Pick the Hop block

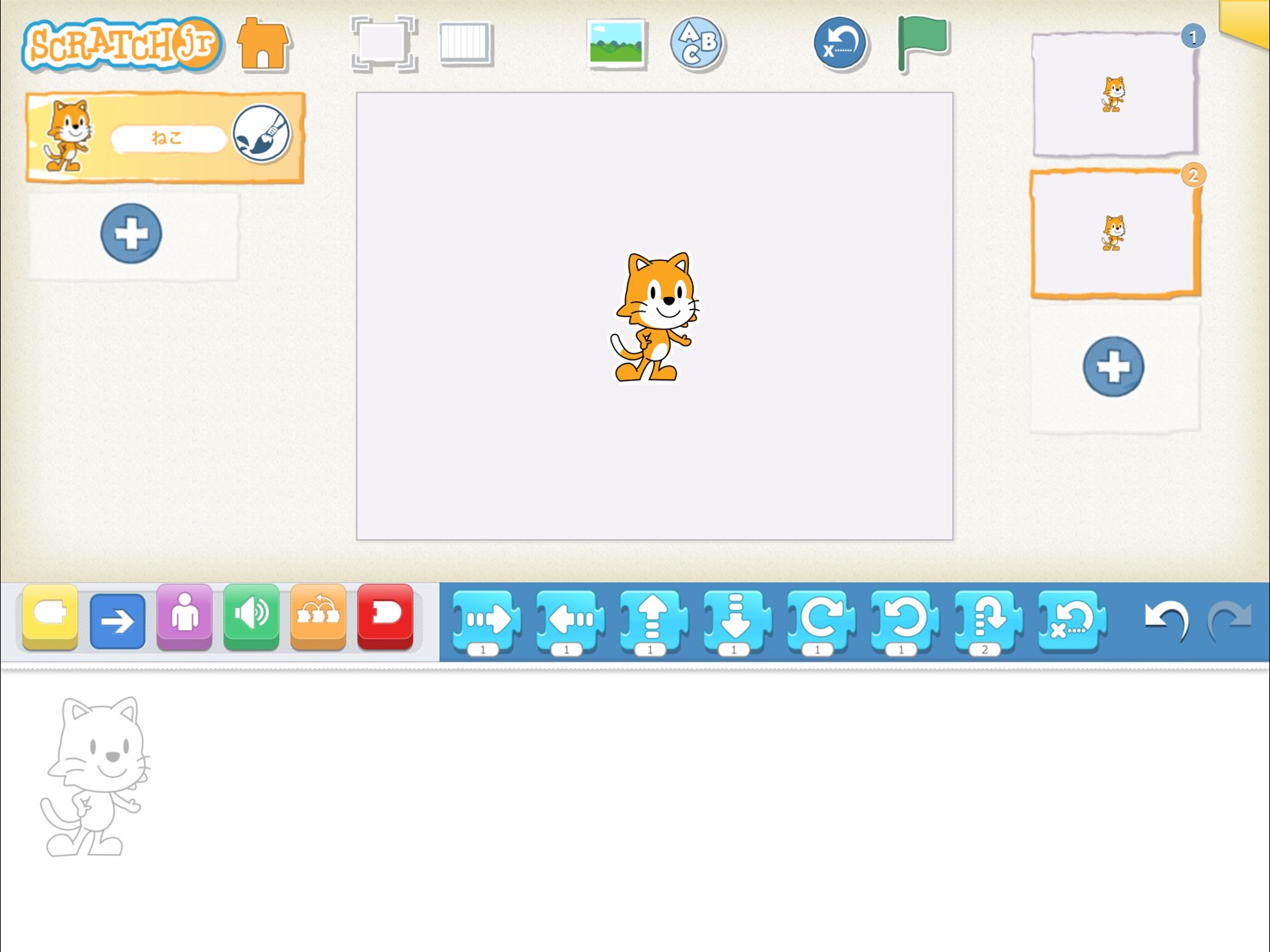point(988,622)
